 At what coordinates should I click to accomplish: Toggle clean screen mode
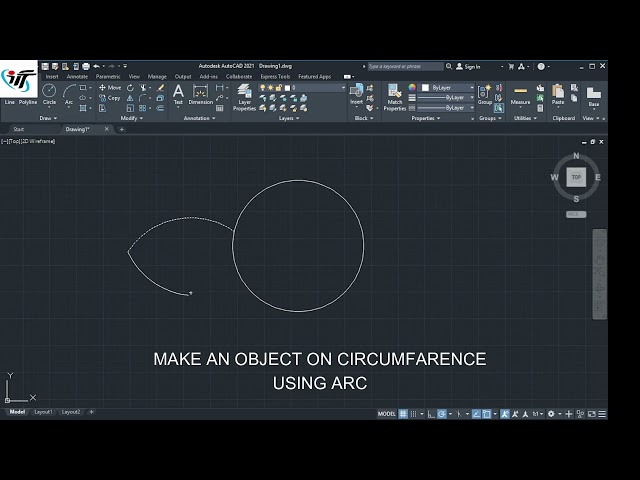tap(591, 414)
